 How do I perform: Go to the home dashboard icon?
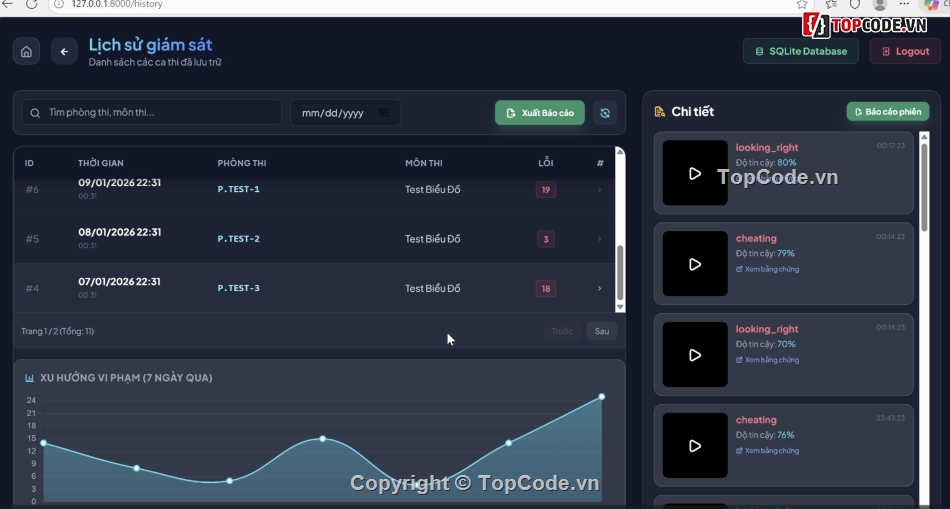point(26,52)
